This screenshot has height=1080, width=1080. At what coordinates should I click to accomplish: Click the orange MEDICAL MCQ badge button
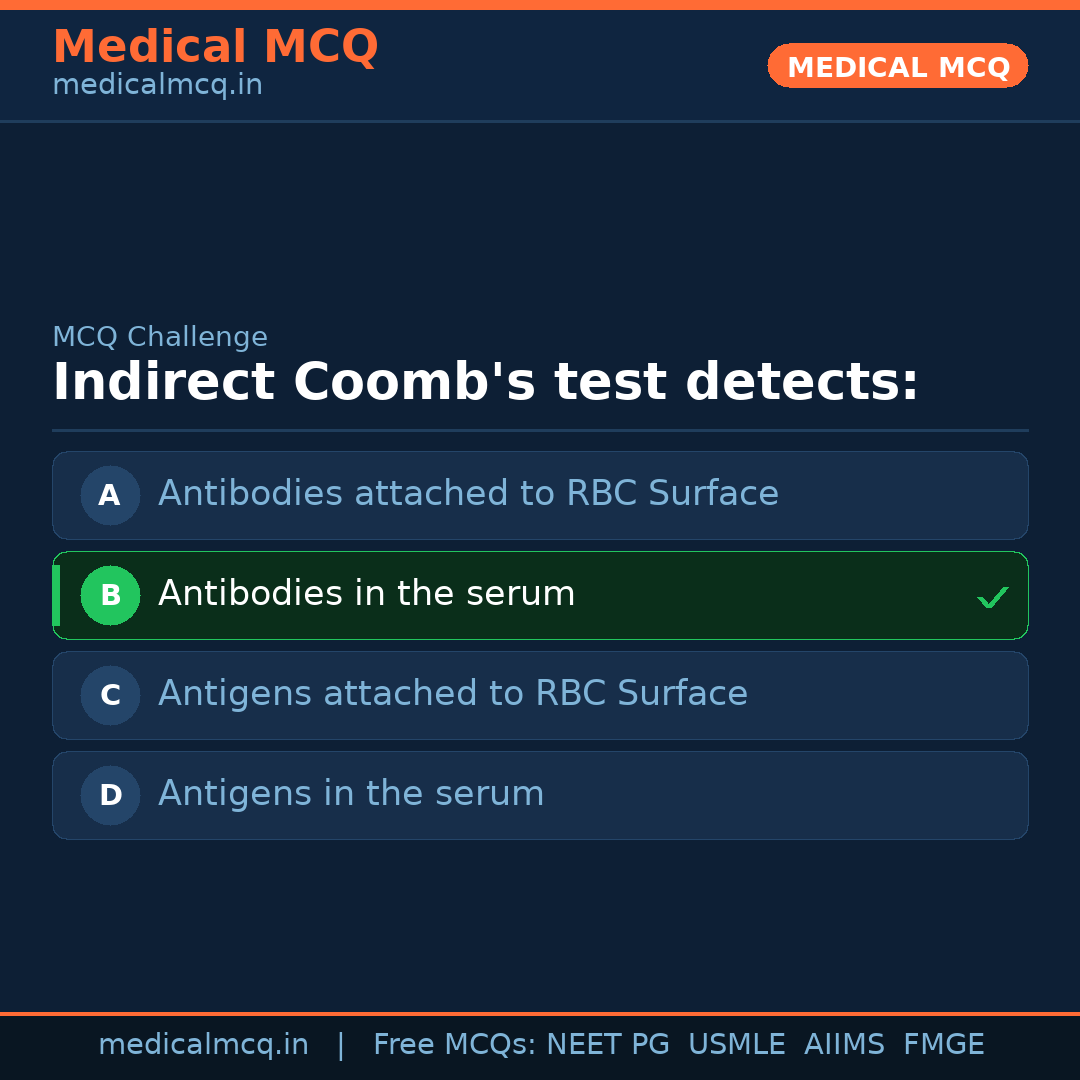click(897, 66)
